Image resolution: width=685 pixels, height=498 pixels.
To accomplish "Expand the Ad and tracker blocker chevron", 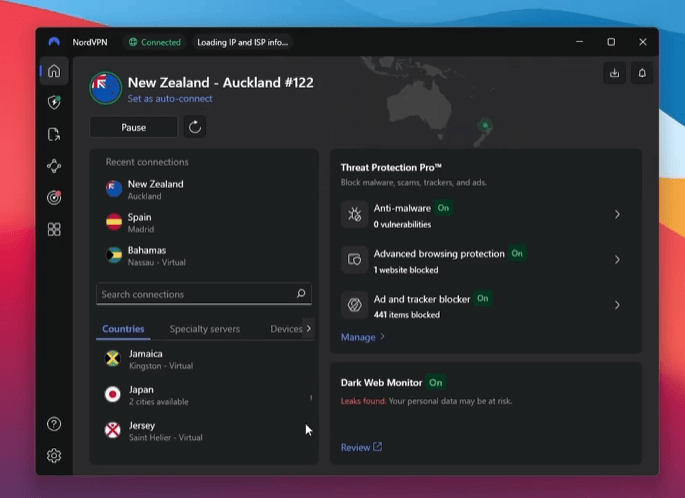I will (617, 305).
